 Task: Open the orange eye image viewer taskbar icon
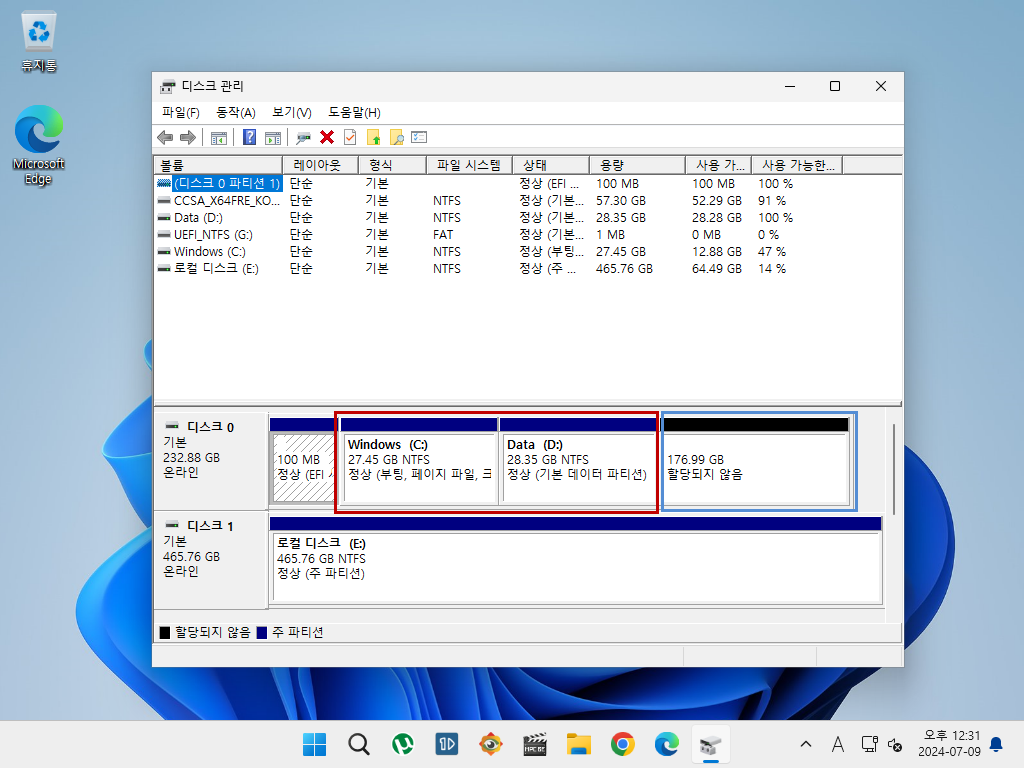coord(490,744)
